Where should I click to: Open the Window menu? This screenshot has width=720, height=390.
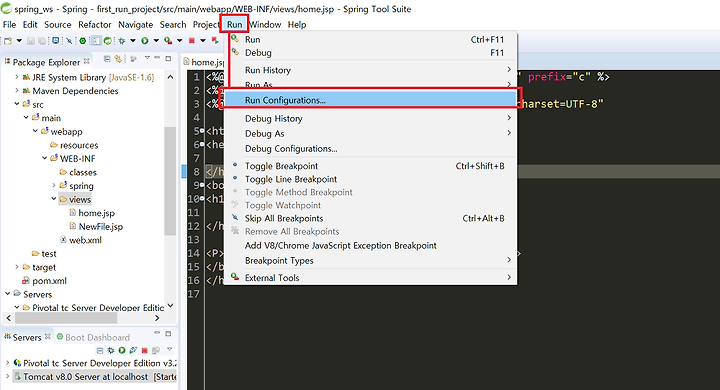[265, 24]
